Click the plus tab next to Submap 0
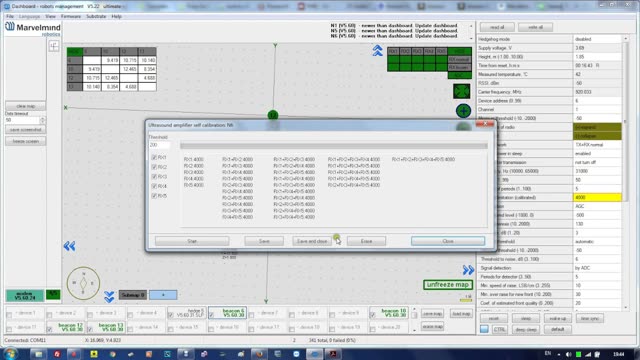Screen dimensions: 640x360 (163, 295)
